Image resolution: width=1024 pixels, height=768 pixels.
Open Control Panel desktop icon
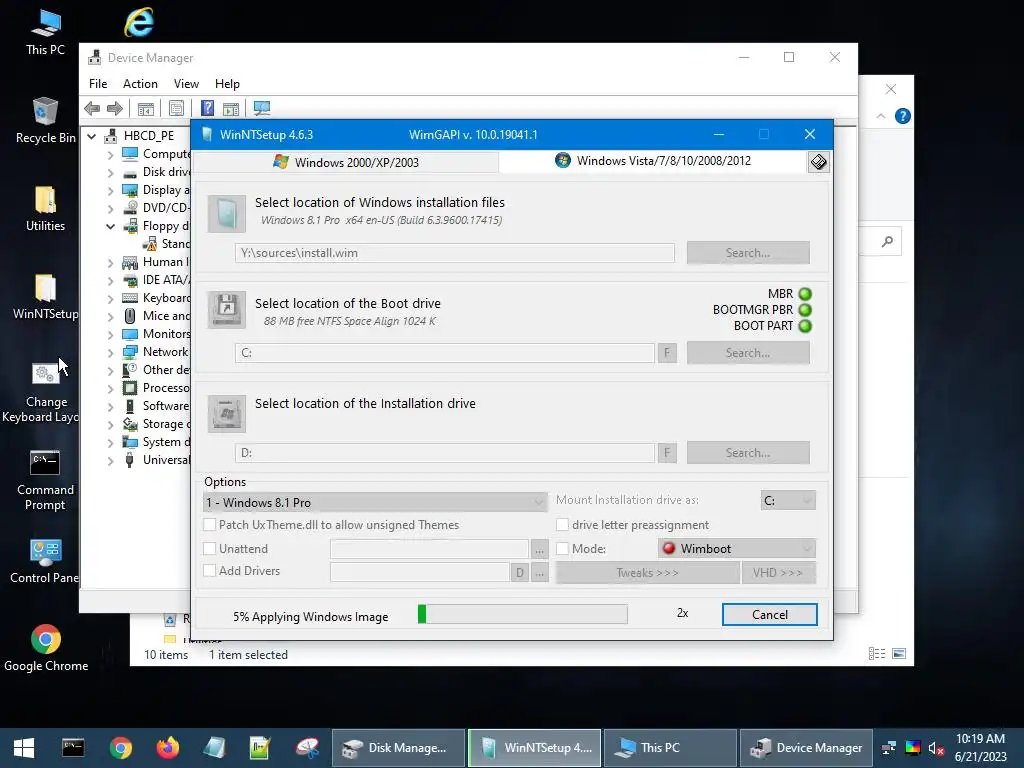pyautogui.click(x=45, y=561)
